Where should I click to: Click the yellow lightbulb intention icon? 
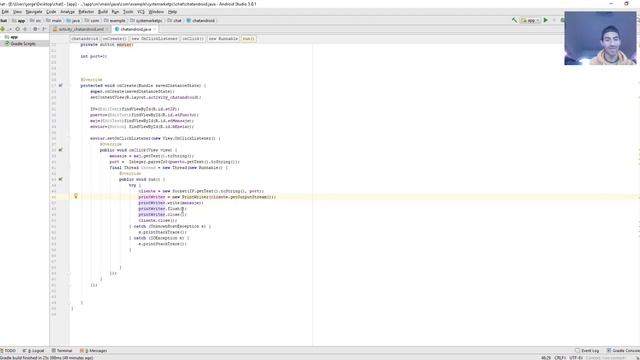[x=76, y=196]
